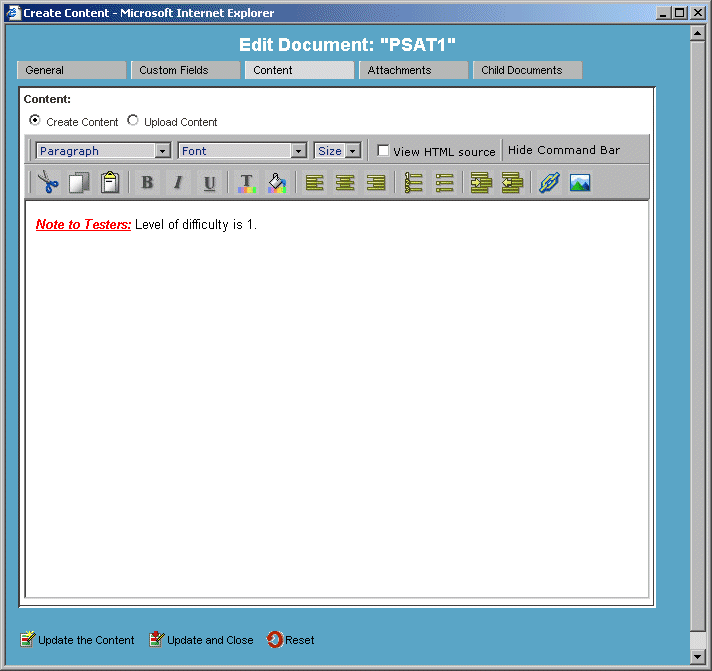
Task: Click the Internet Explorer title bar icon
Action: (13, 12)
